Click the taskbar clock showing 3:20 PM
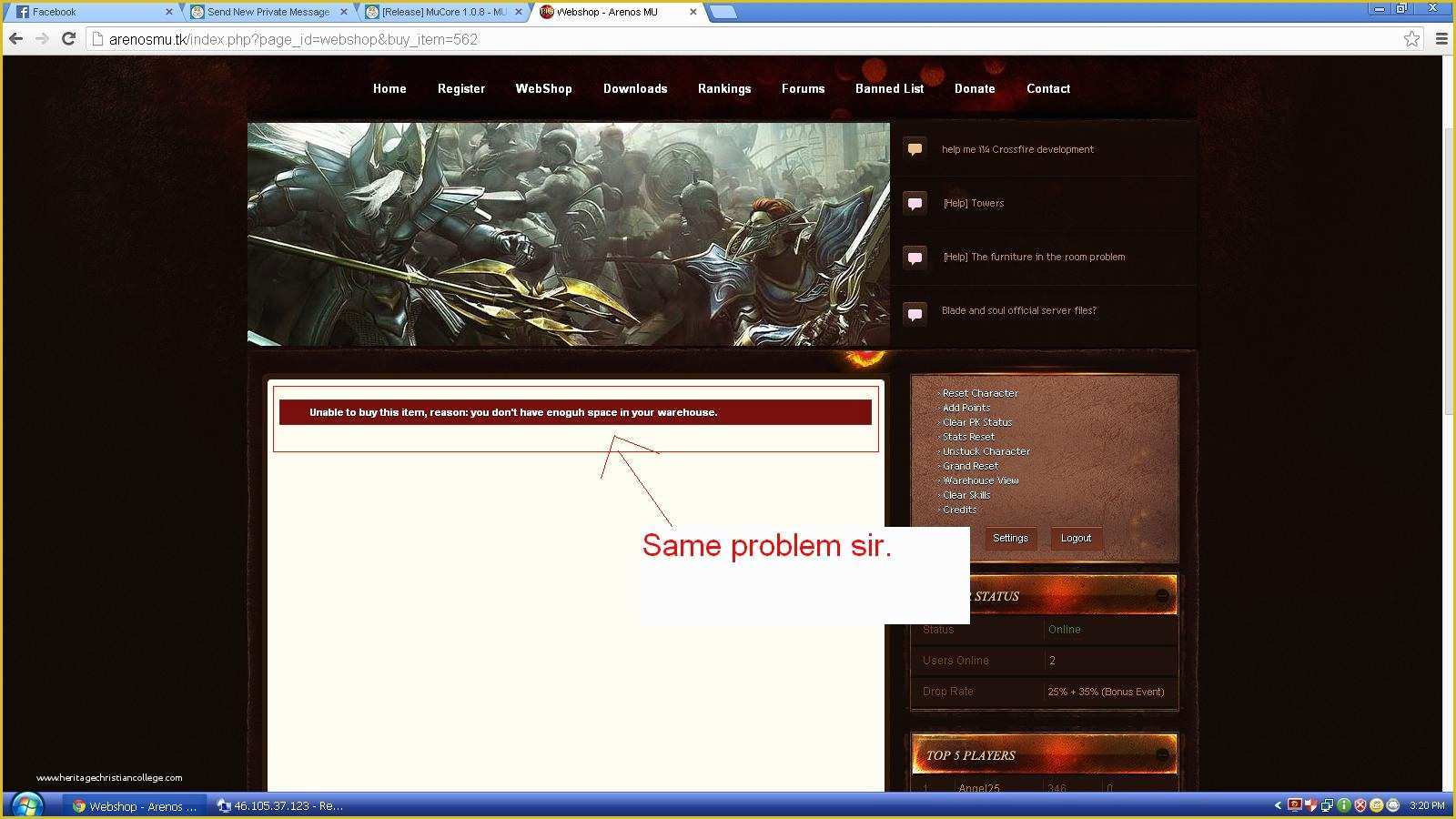1456x819 pixels. click(1426, 805)
